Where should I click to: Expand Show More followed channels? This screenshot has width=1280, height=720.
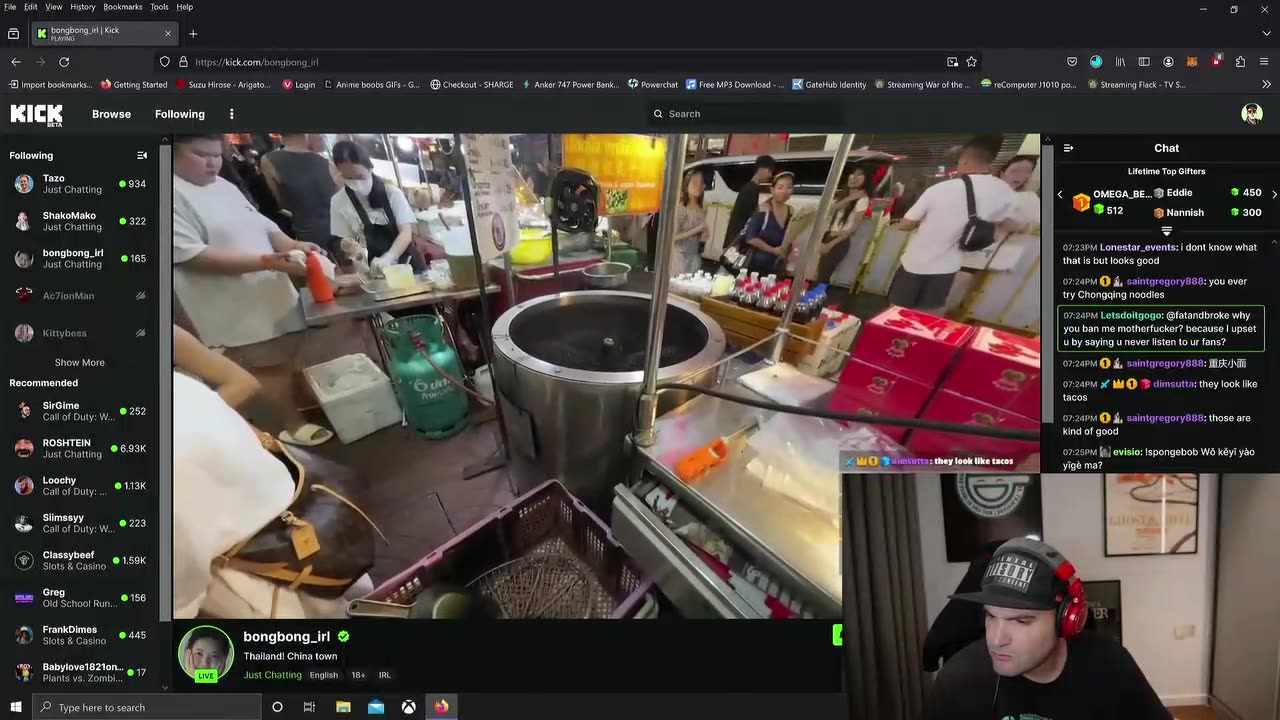(x=79, y=363)
